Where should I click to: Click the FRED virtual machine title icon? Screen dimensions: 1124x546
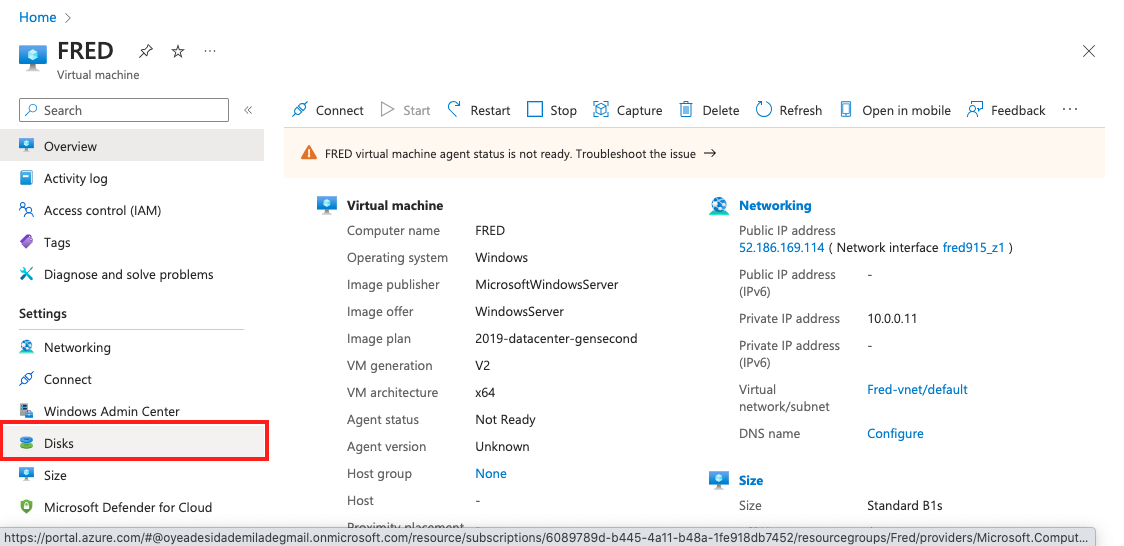(32, 57)
